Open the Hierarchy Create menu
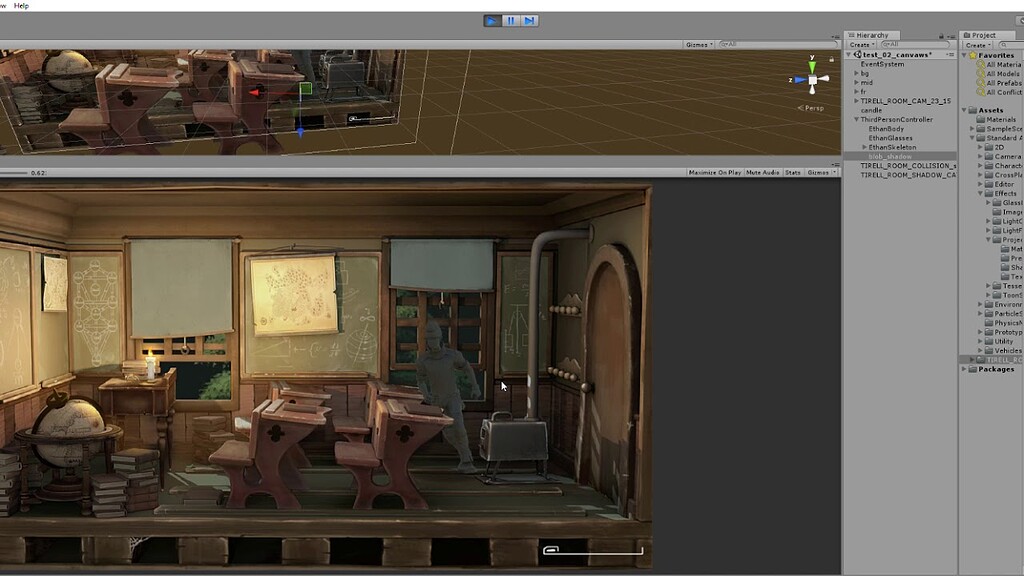The image size is (1024, 576). [860, 44]
